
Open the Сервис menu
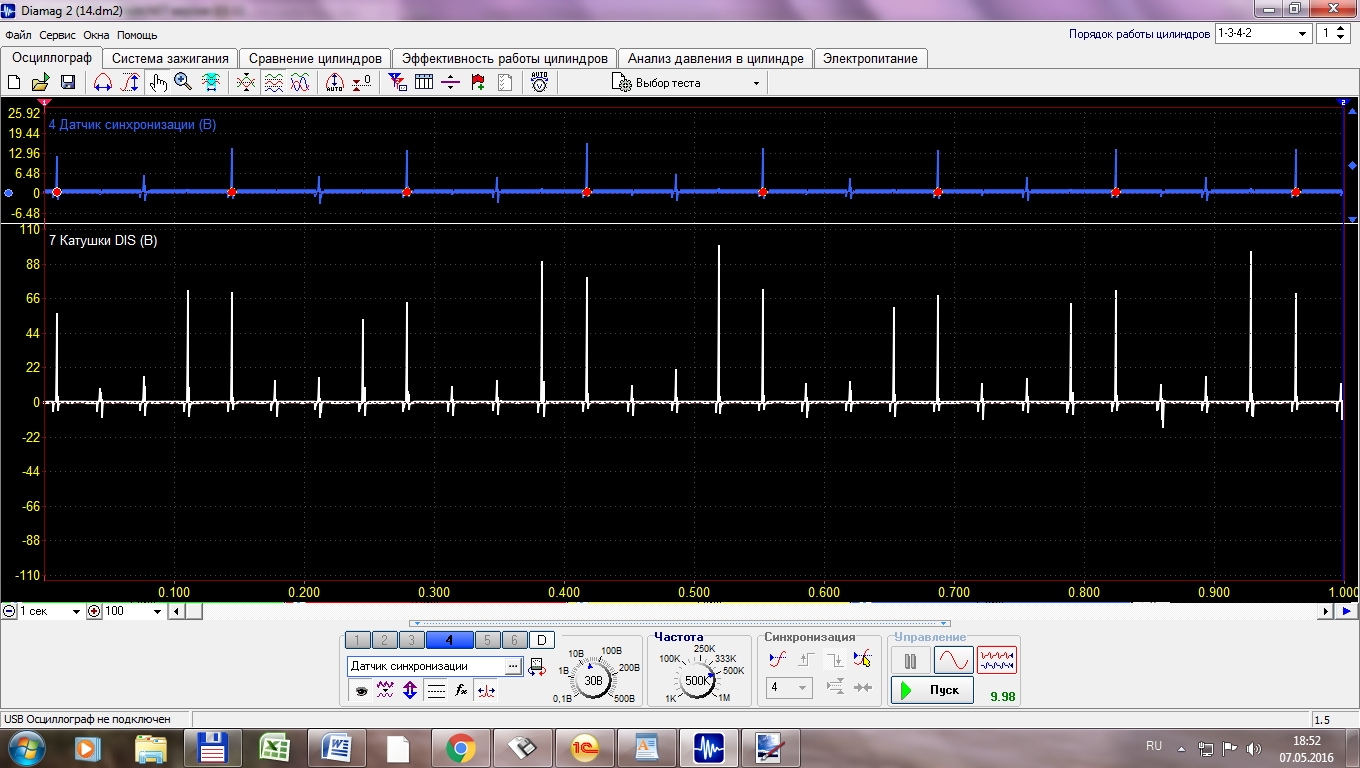[x=58, y=35]
